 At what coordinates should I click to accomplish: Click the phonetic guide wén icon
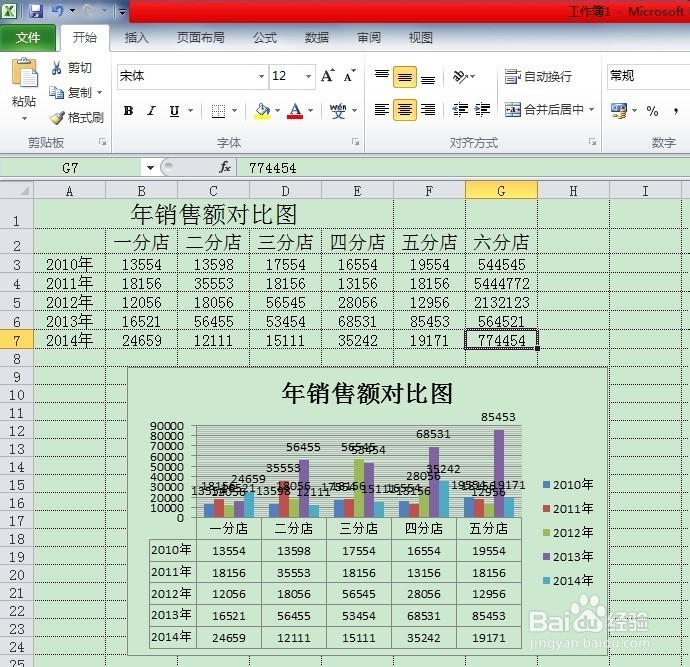click(x=338, y=111)
